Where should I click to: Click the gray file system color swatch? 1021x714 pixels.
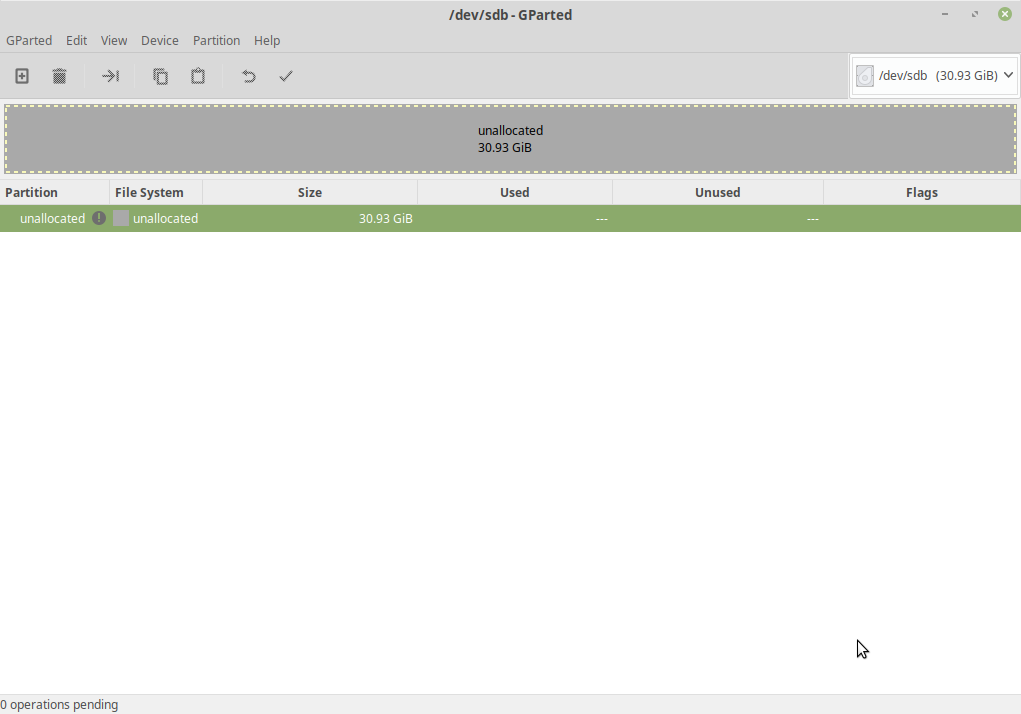pos(120,218)
